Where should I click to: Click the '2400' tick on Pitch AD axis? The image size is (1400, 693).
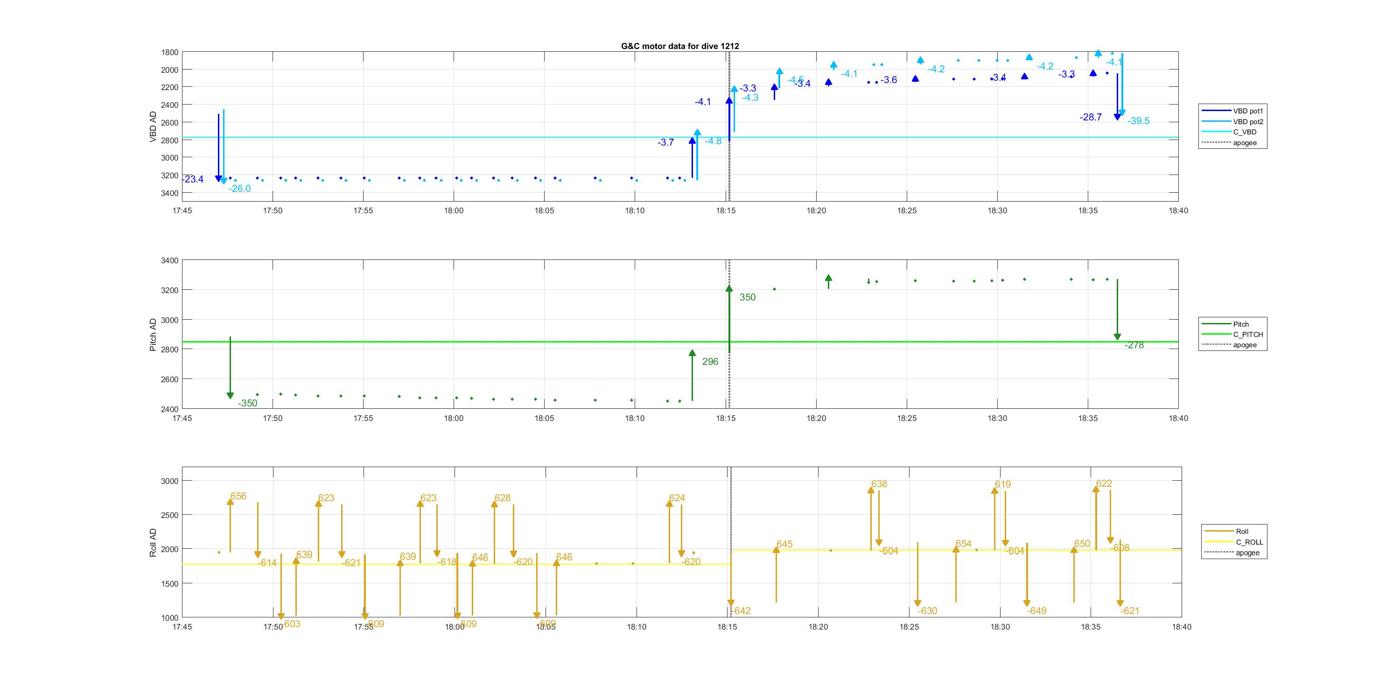(x=170, y=409)
